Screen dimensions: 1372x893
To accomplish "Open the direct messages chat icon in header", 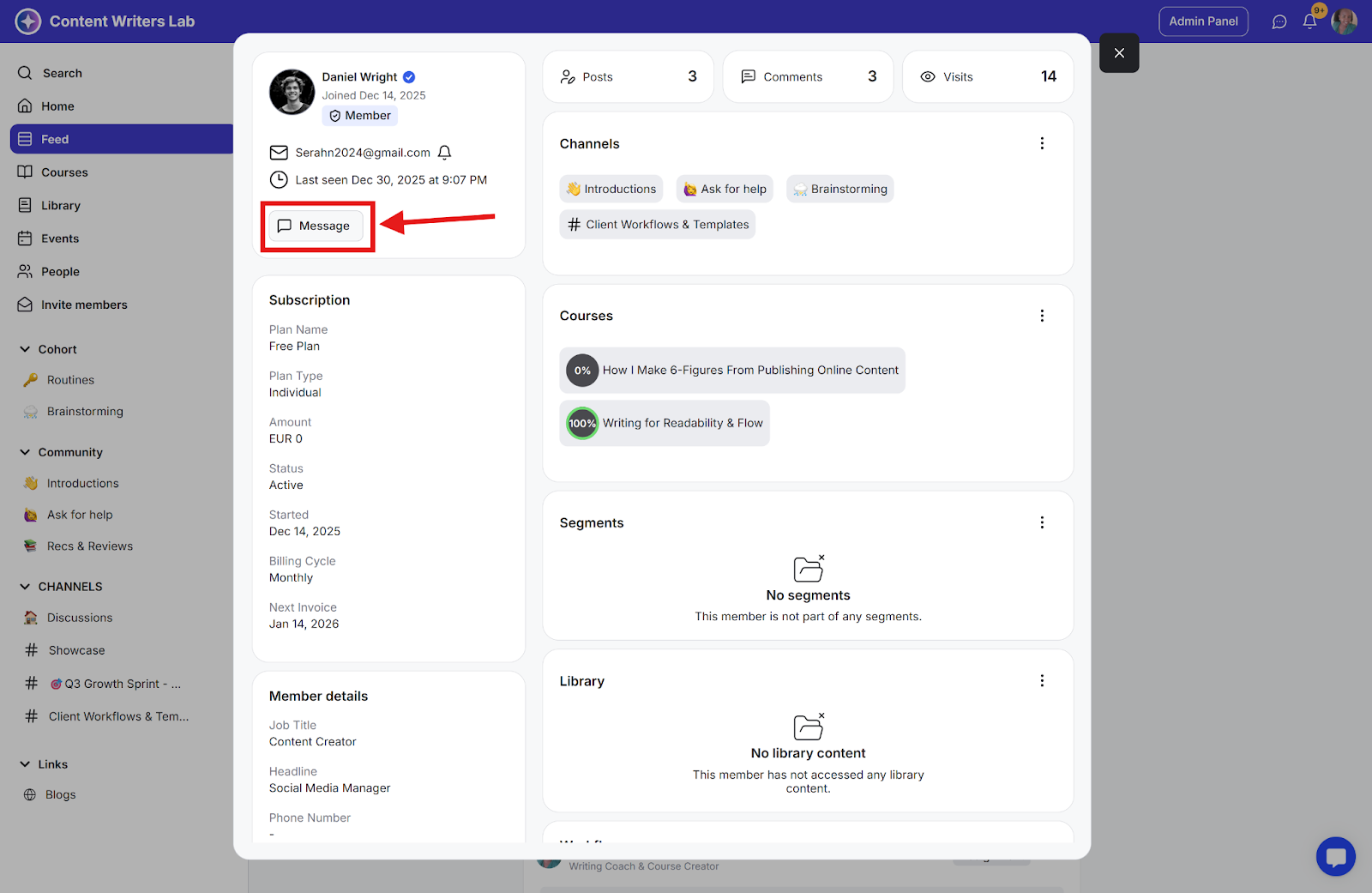I will click(1279, 22).
